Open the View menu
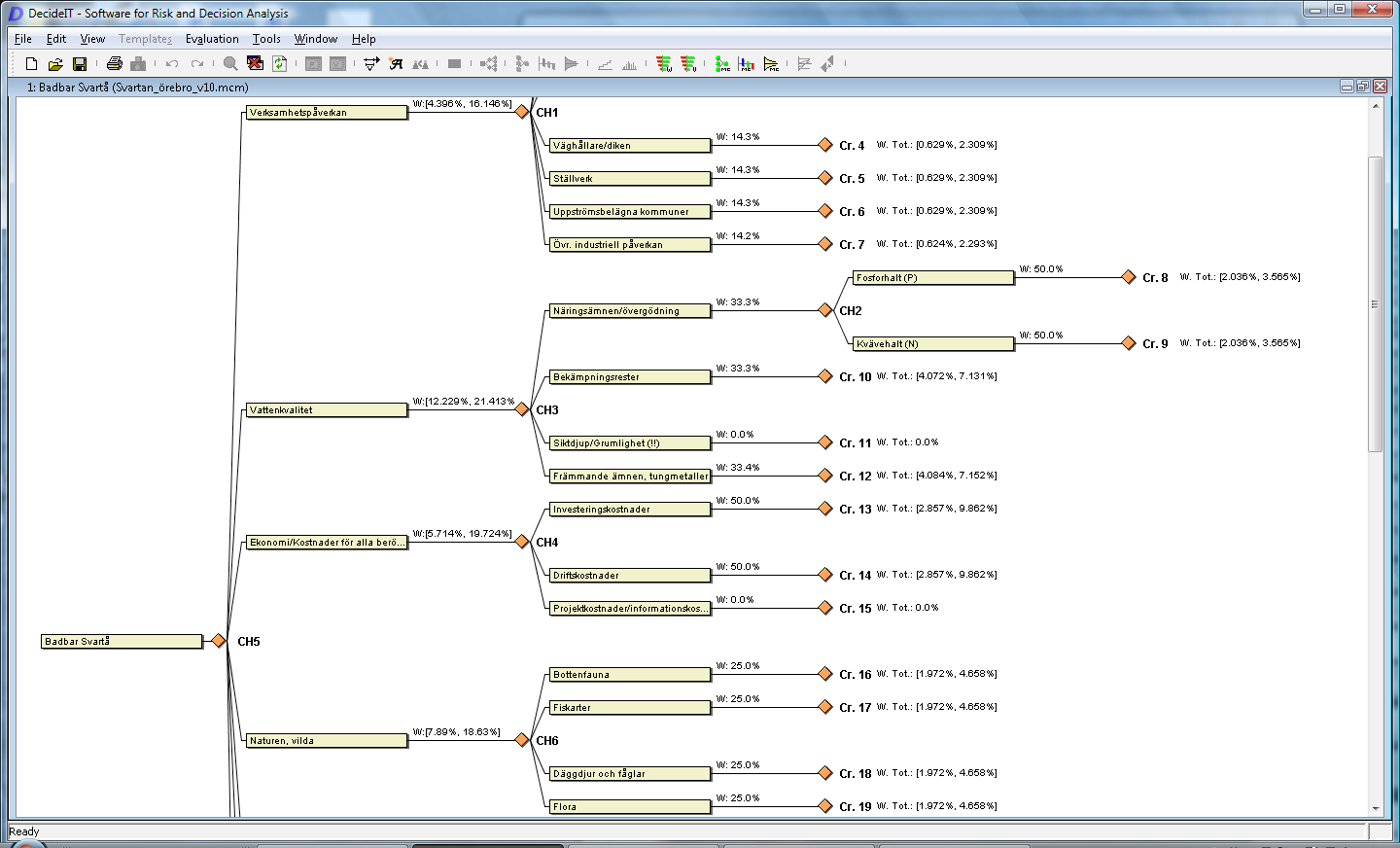1400x848 pixels. coord(92,39)
